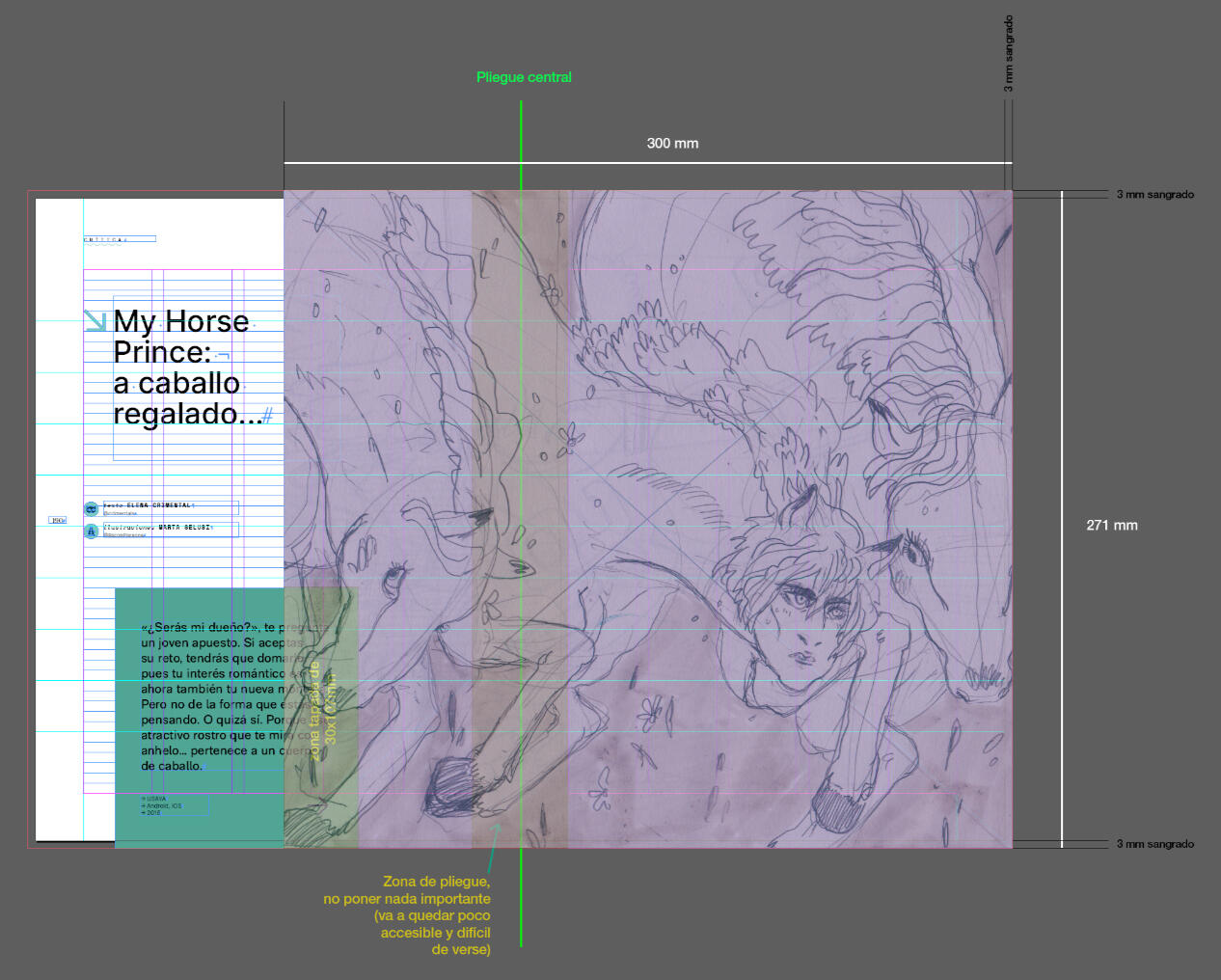Click the small page number box in left margin
The width and height of the screenshot is (1221, 980).
pyautogui.click(x=58, y=520)
